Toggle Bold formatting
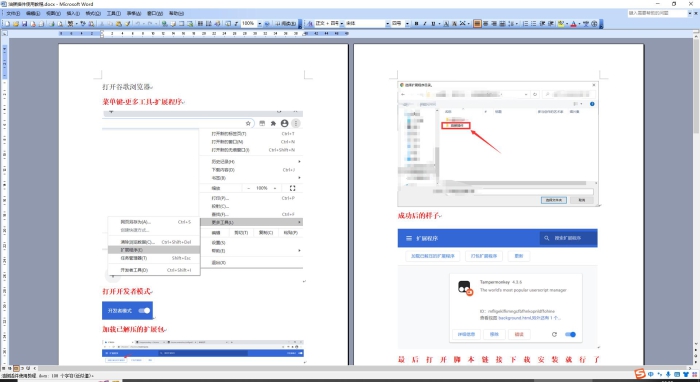Screen dimensions: 700x382 (x=417, y=23)
